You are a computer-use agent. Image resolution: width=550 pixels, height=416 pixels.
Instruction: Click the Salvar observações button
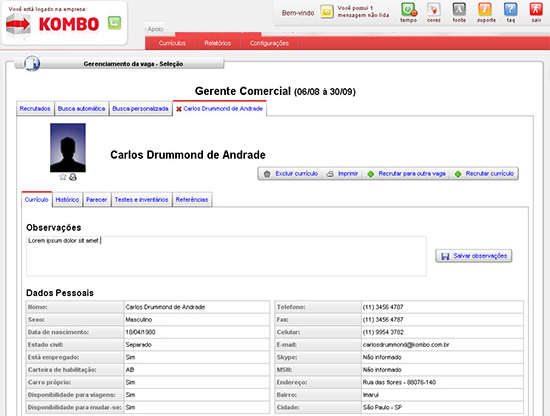point(474,256)
